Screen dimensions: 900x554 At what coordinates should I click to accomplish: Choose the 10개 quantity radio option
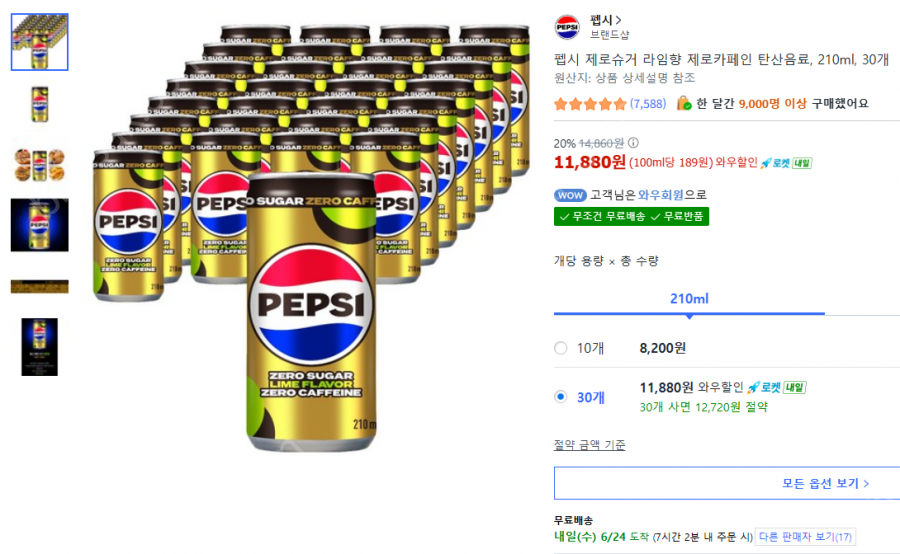click(x=561, y=348)
